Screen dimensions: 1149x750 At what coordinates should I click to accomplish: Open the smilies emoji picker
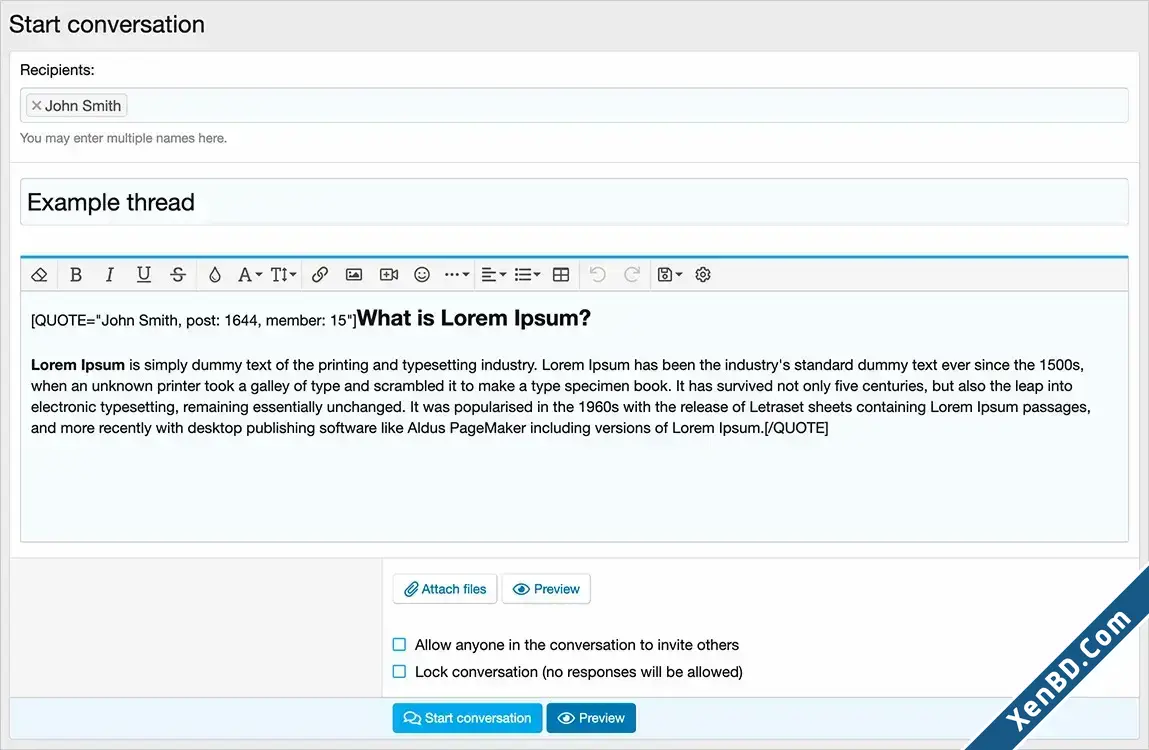[422, 275]
